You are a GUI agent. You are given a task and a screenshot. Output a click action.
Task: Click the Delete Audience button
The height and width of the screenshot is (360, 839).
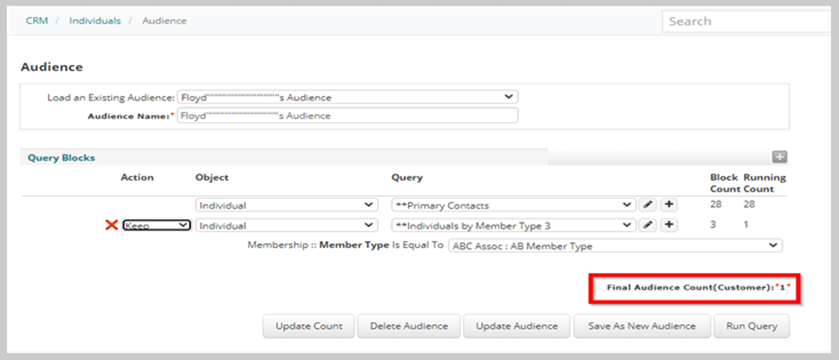pos(409,326)
